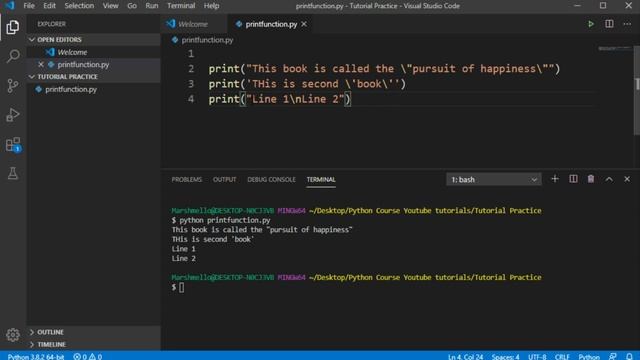The width and height of the screenshot is (640, 360).
Task: Select the terminal shell dropdown 1: bash
Action: point(493,180)
